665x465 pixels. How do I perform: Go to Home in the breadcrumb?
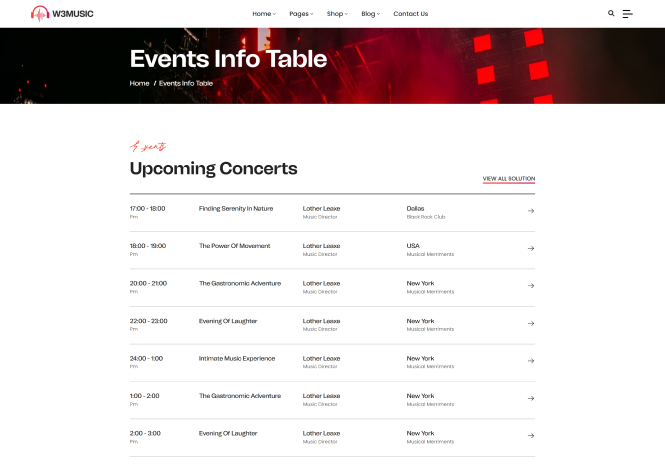(139, 83)
